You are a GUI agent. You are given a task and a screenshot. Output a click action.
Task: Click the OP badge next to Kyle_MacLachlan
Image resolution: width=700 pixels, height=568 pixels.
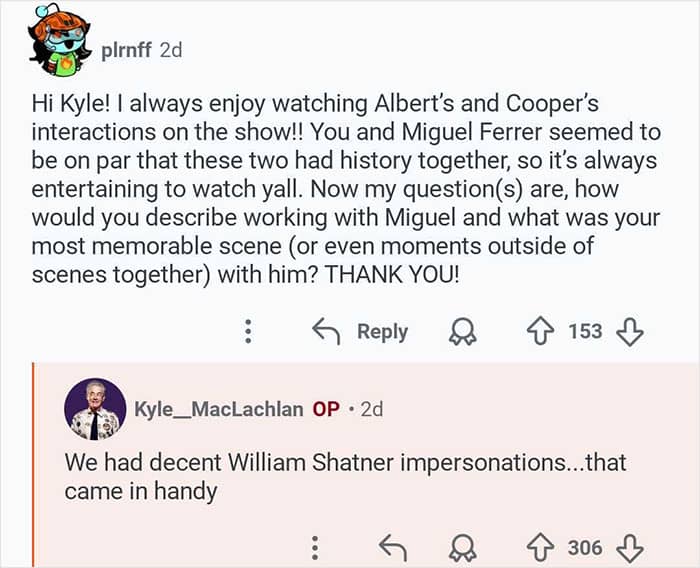point(326,410)
